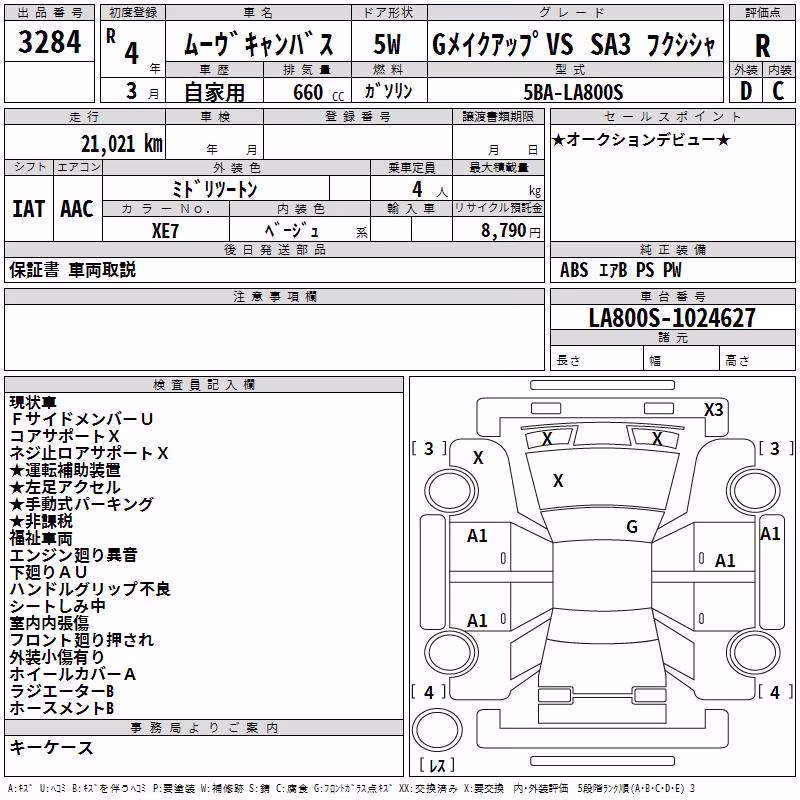Click the color number XE7
800x800 pixels.
[165, 231]
